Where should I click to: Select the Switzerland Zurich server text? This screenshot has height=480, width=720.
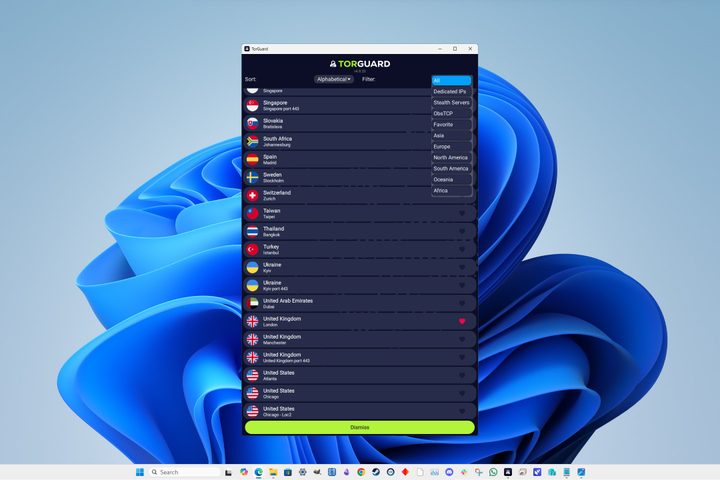pyautogui.click(x=277, y=195)
